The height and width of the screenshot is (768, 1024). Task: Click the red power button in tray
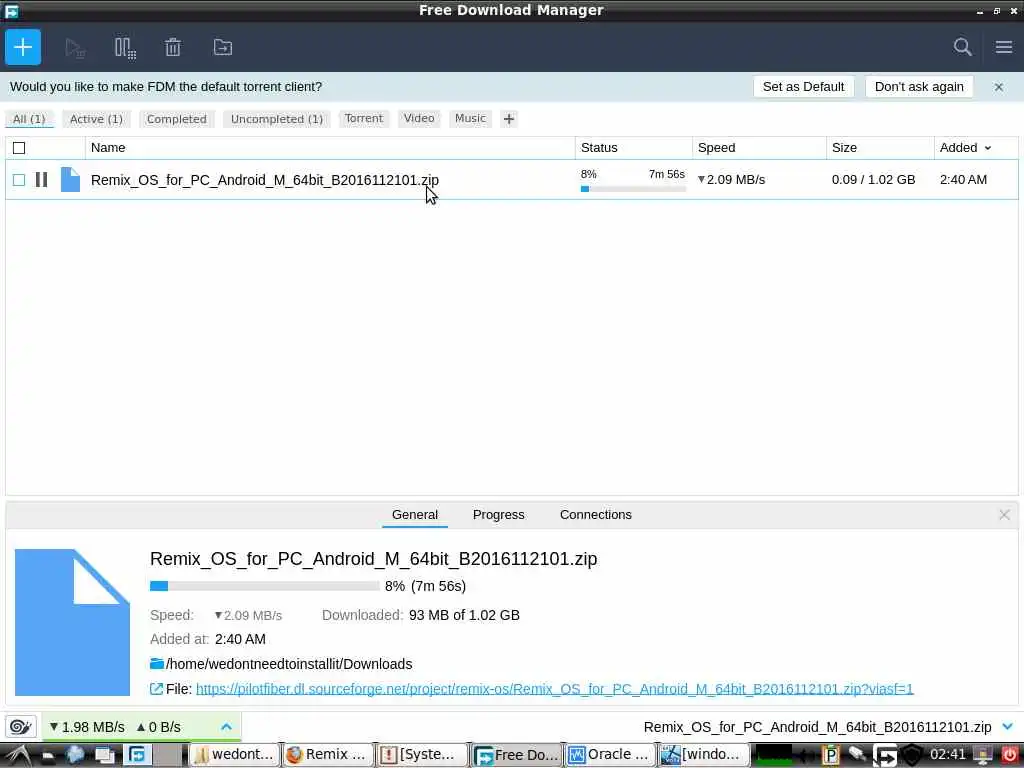click(1010, 755)
